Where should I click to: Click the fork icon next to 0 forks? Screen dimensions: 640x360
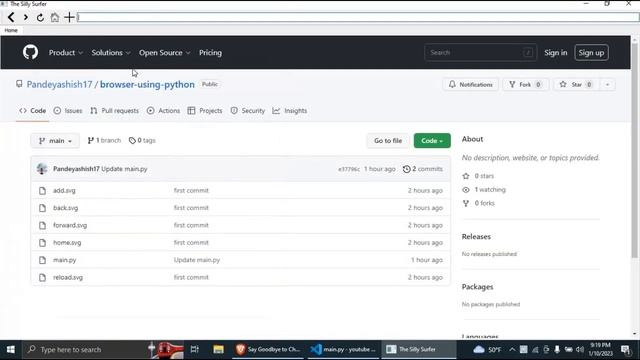pyautogui.click(x=466, y=203)
